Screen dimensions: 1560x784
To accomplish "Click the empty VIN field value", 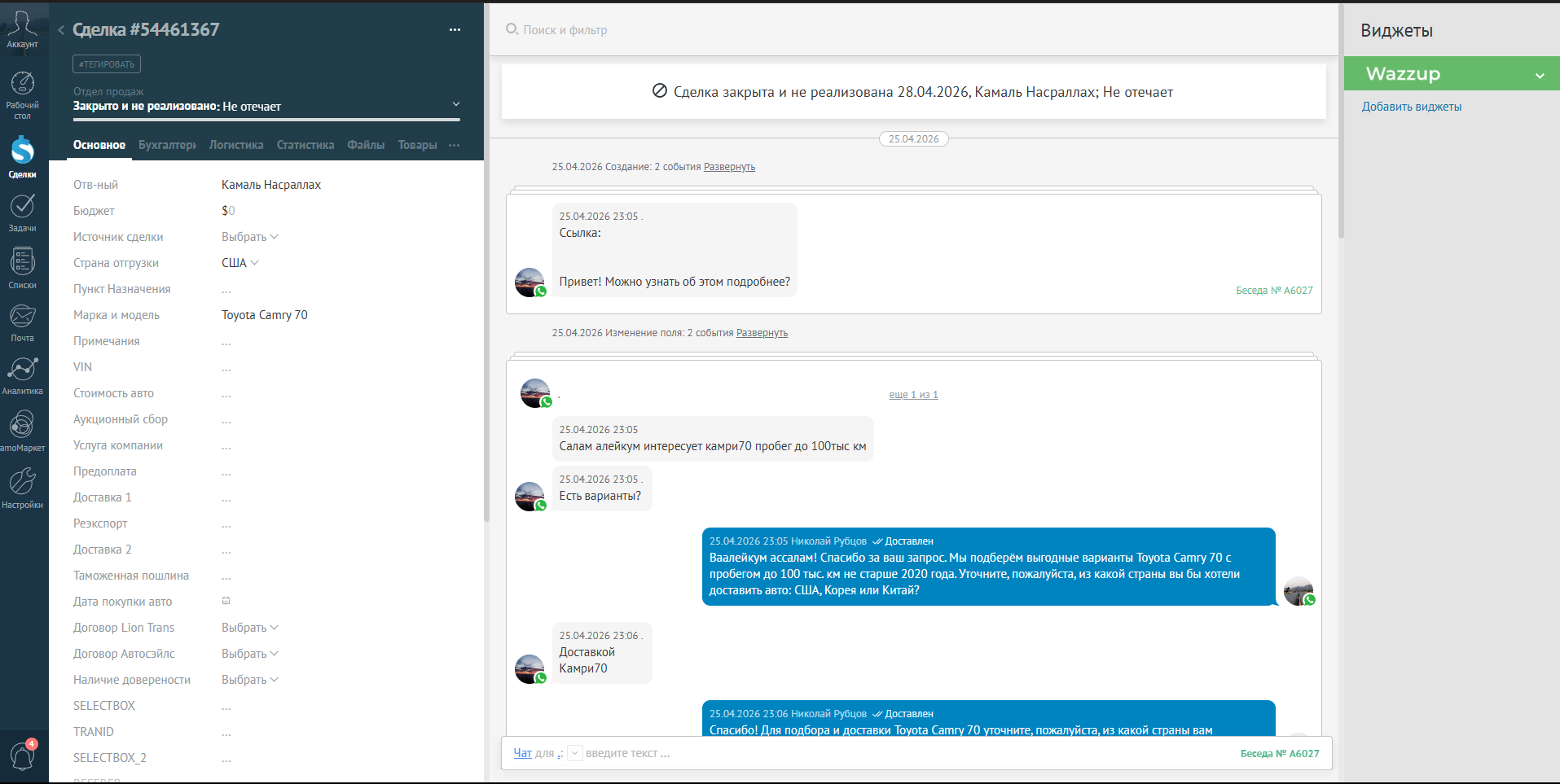I will tap(226, 368).
